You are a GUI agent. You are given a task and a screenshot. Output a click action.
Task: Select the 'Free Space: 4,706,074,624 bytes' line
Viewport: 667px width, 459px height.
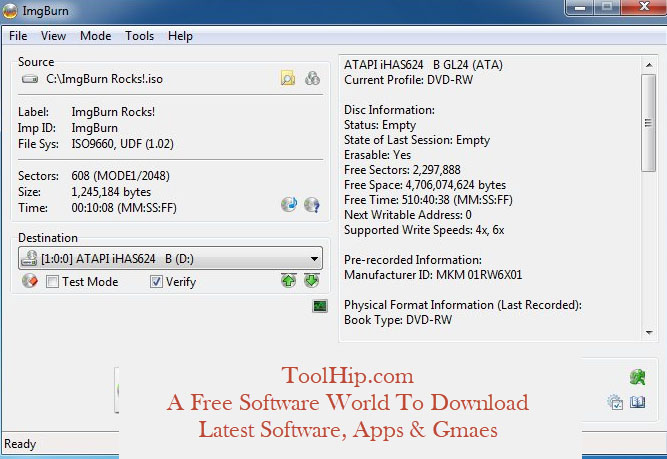coord(425,185)
